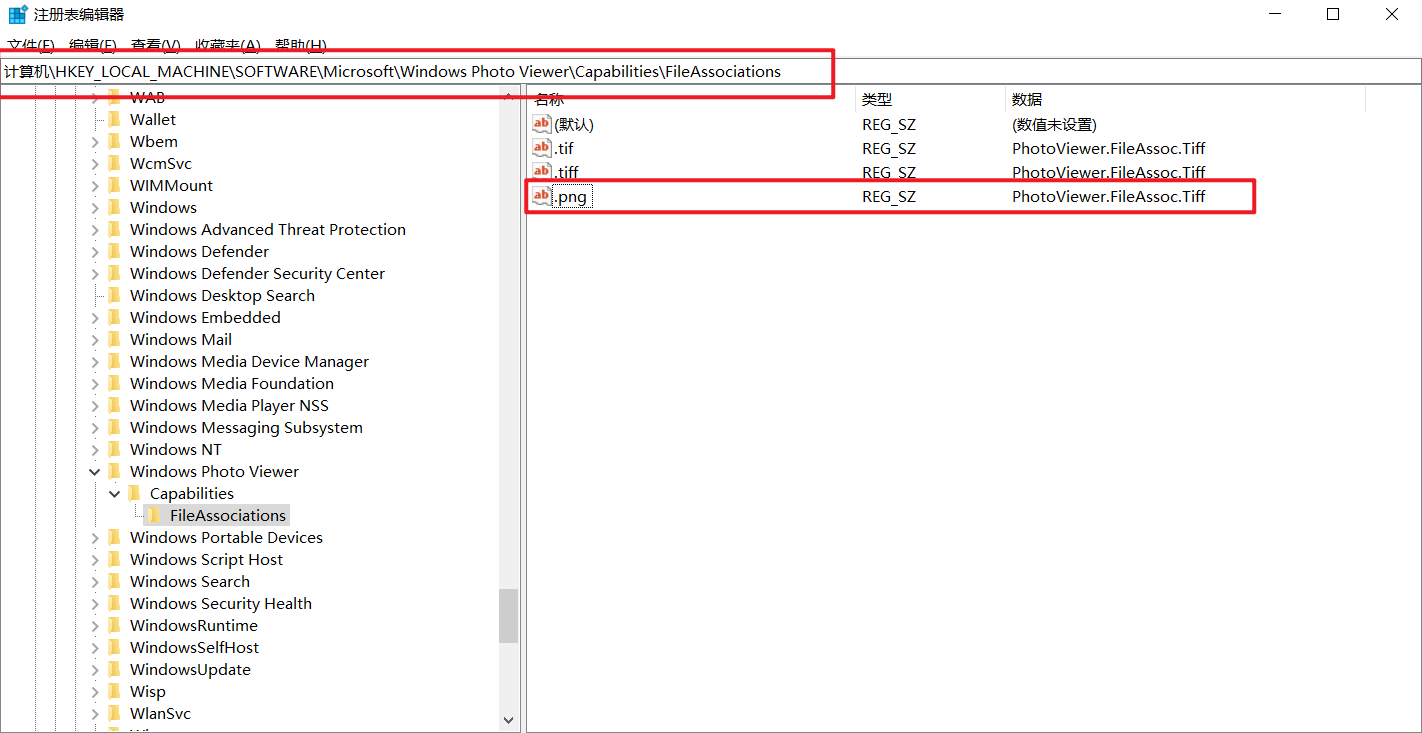Open the 帮助(H) menu
The image size is (1422, 733).
tap(301, 46)
